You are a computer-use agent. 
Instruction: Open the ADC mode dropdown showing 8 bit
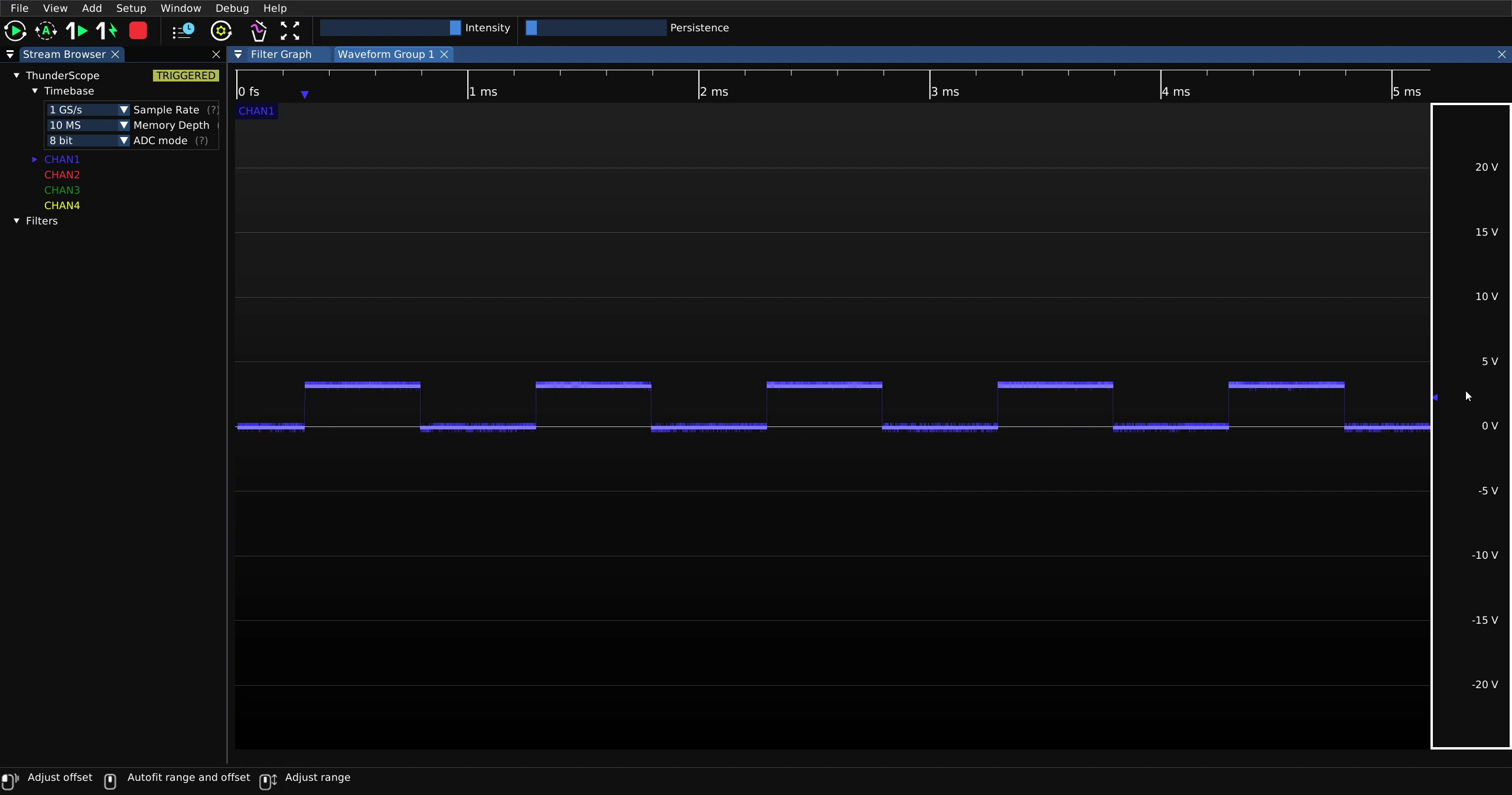coord(88,141)
